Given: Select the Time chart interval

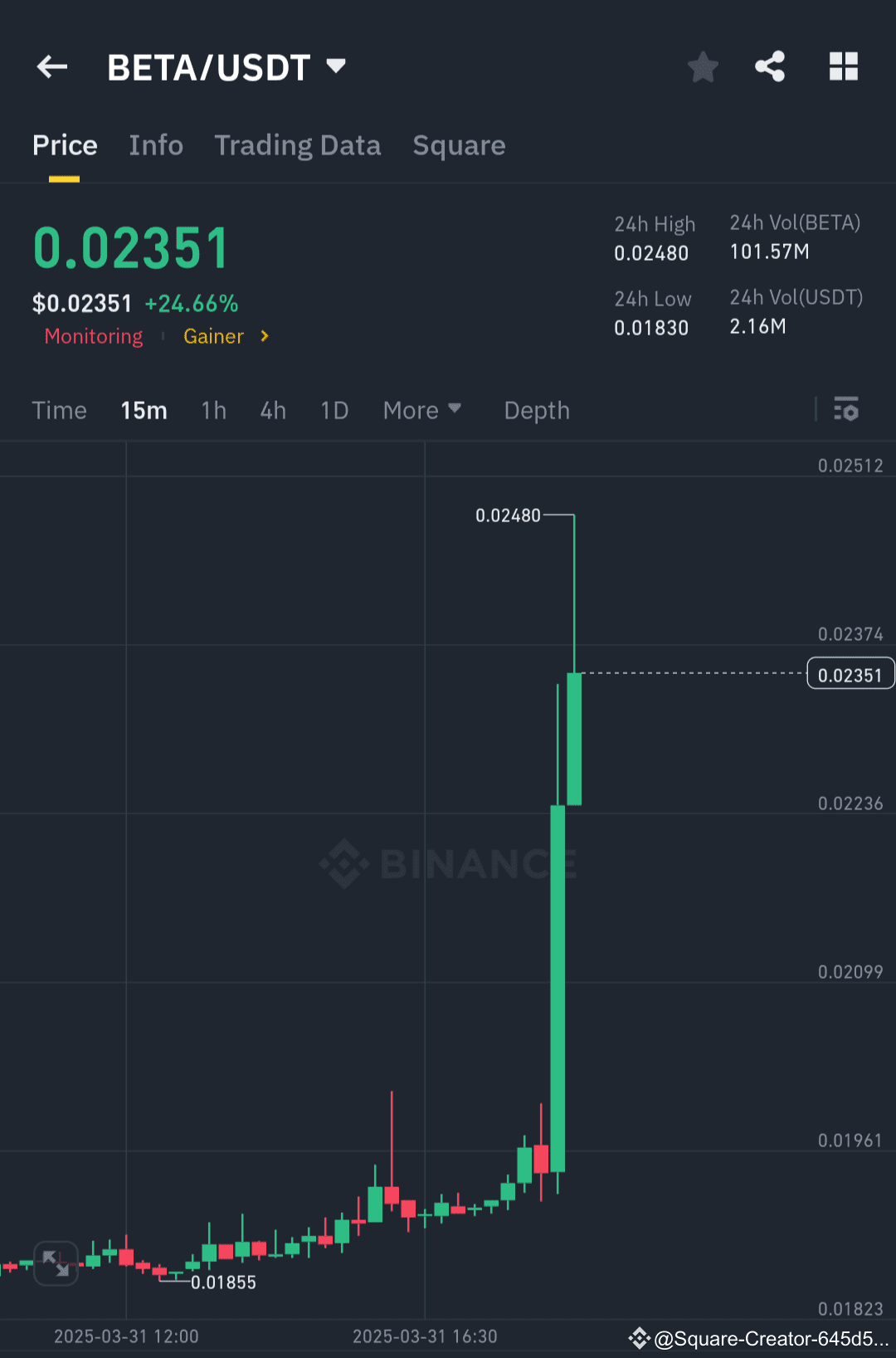Looking at the screenshot, I should pos(59,410).
